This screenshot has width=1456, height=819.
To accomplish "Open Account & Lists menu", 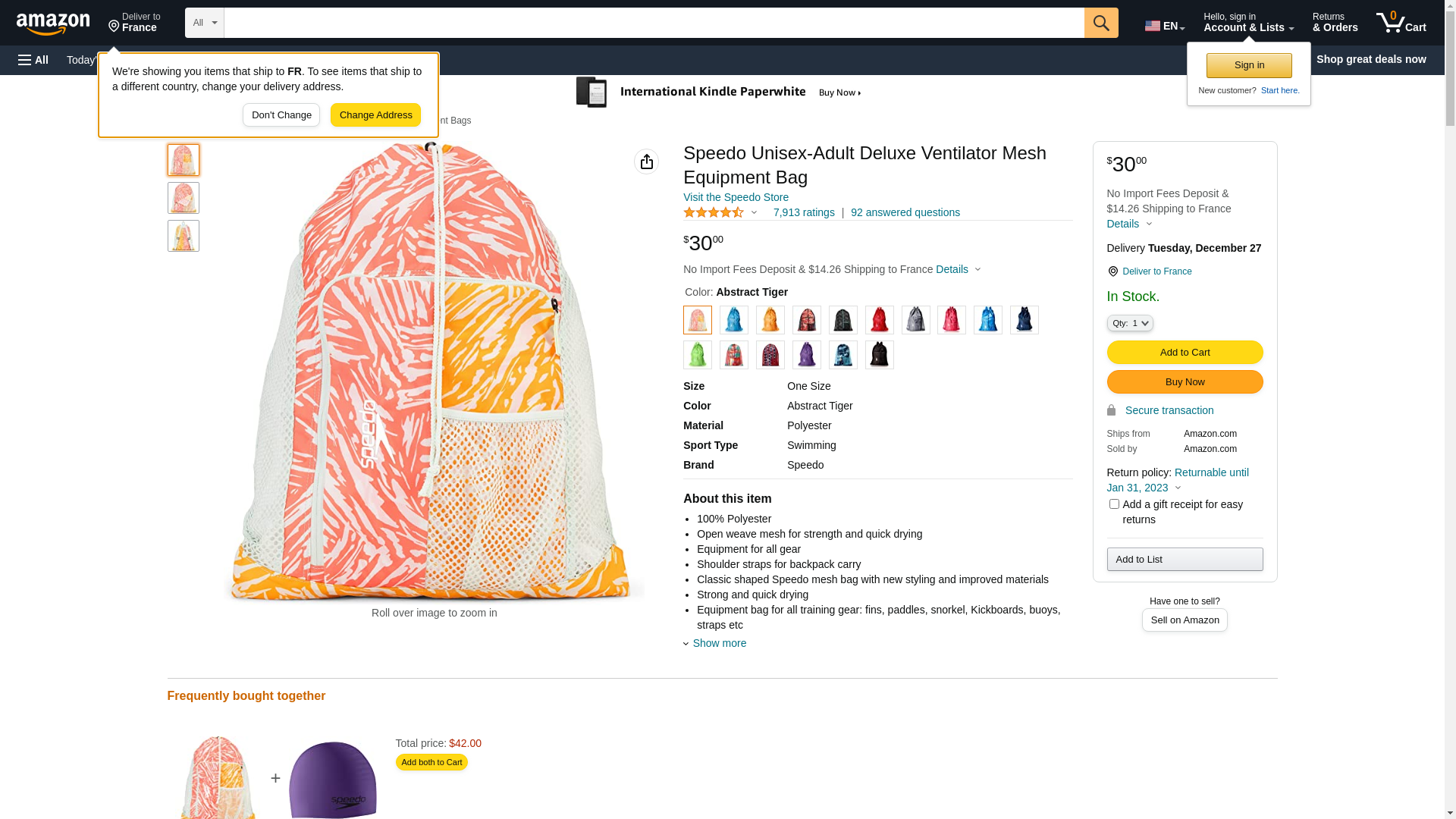I will 1248,23.
